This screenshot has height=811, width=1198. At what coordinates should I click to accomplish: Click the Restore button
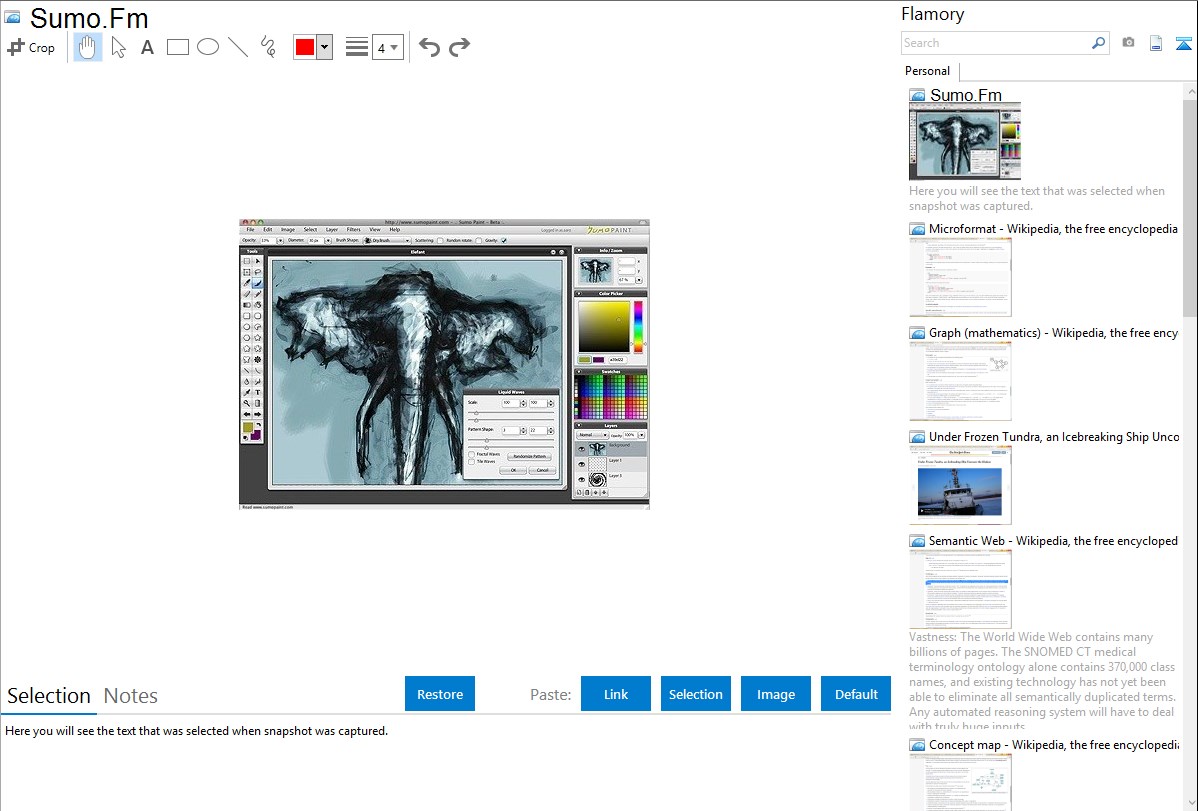click(x=440, y=694)
